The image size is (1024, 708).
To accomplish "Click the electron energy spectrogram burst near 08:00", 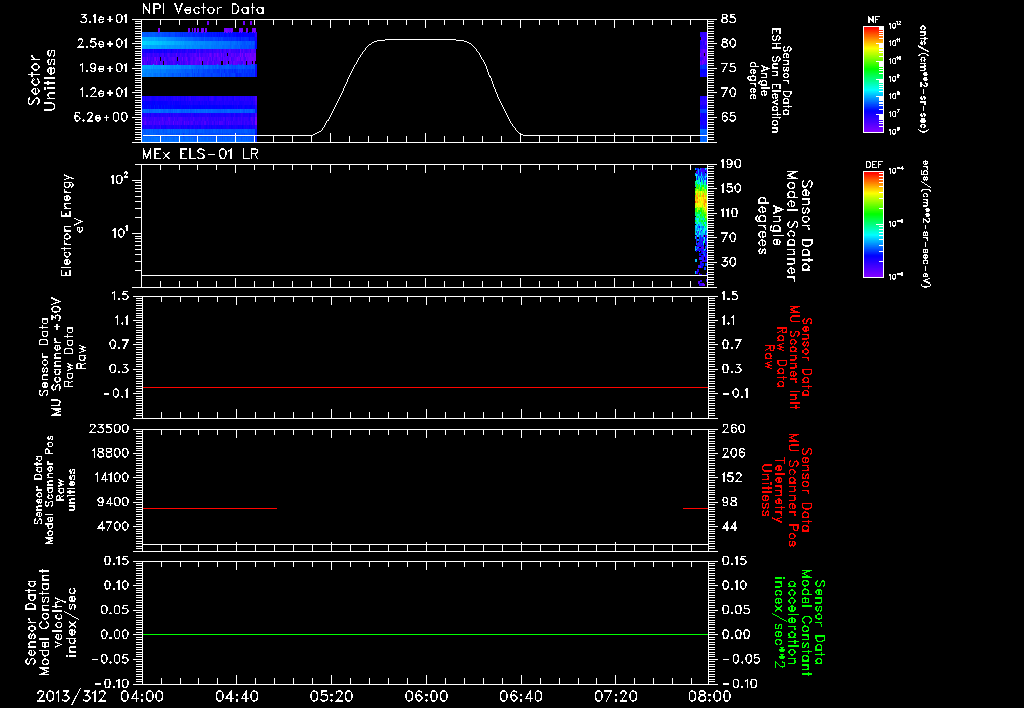I will click(x=701, y=225).
